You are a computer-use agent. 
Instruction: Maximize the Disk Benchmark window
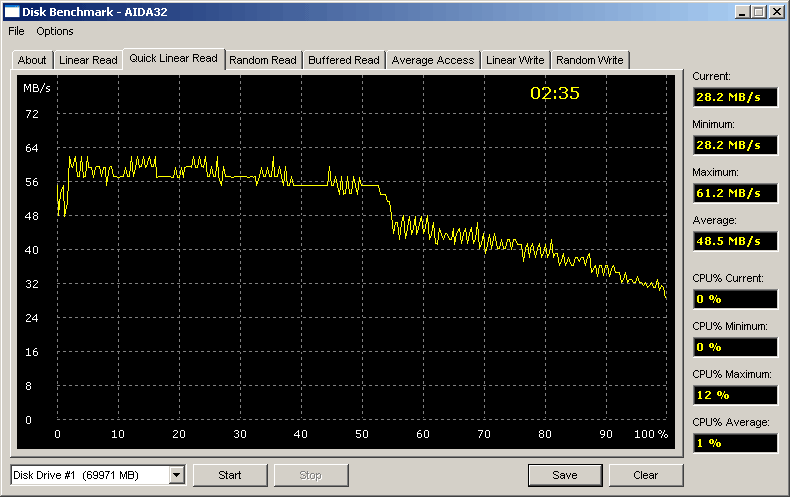click(758, 12)
